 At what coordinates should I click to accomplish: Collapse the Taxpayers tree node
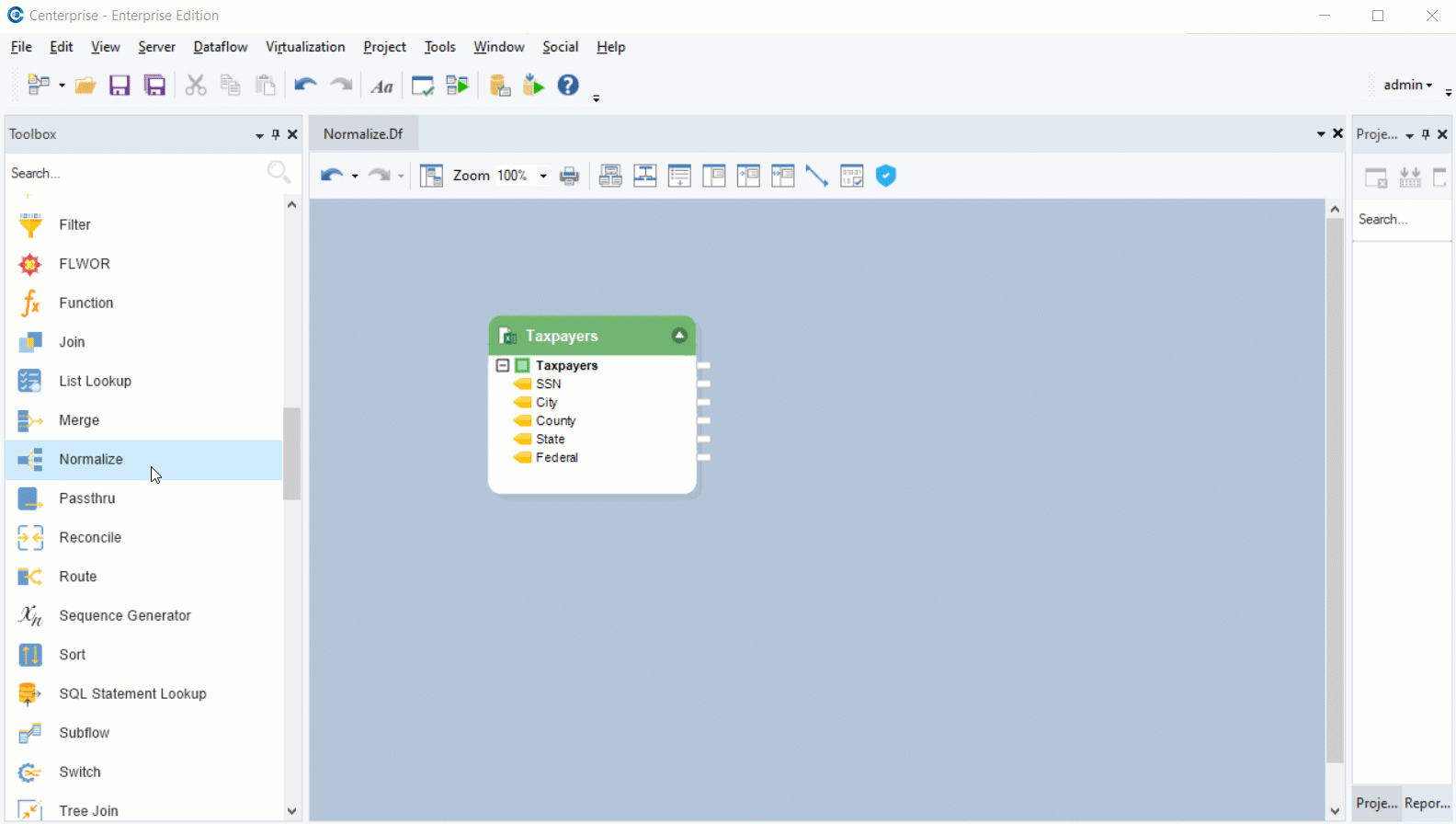coord(503,365)
